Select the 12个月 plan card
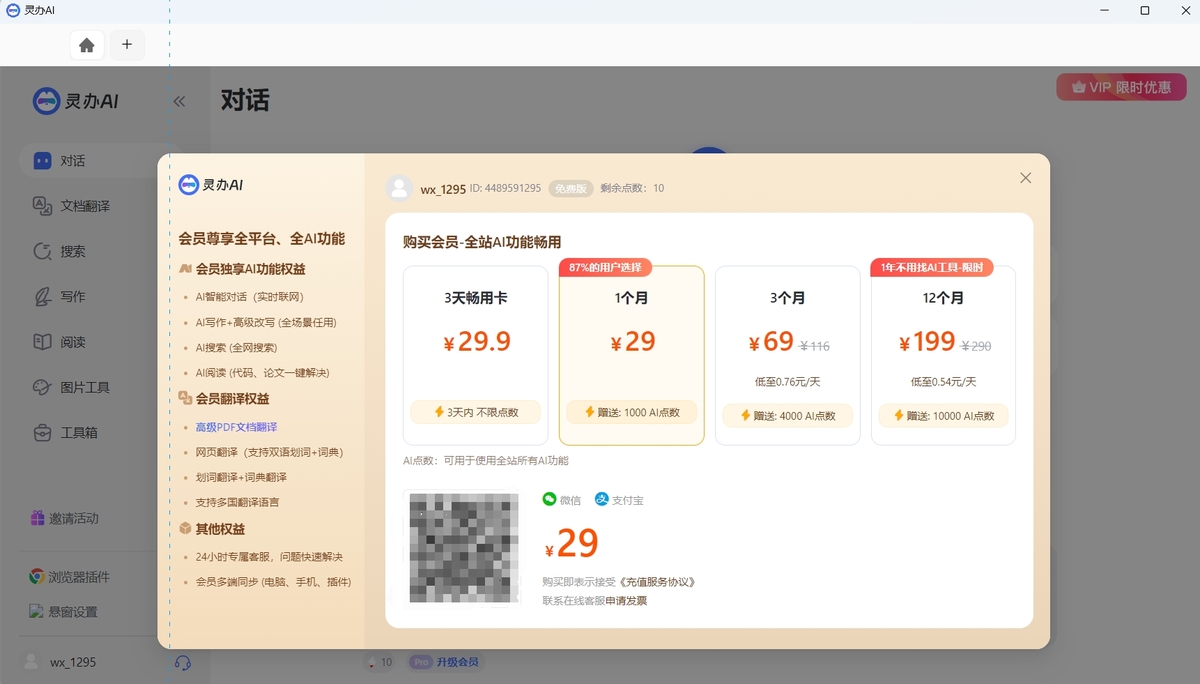Viewport: 1200px width, 684px height. 943,355
